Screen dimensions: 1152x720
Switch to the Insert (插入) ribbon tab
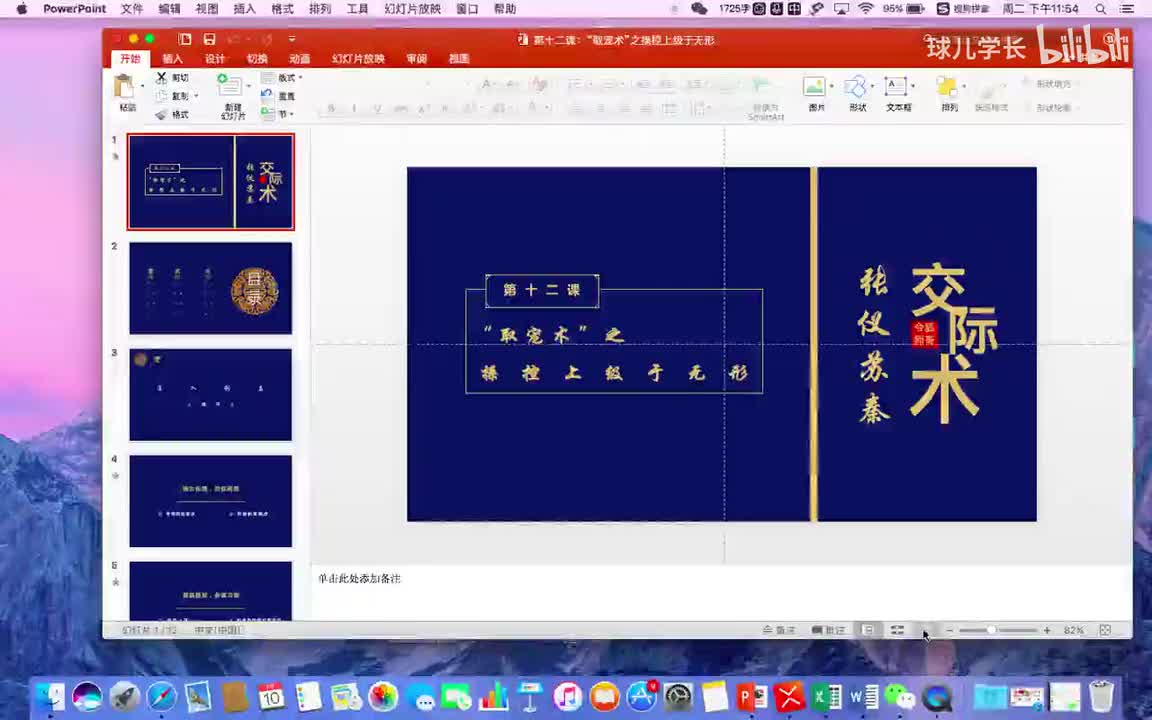click(173, 59)
